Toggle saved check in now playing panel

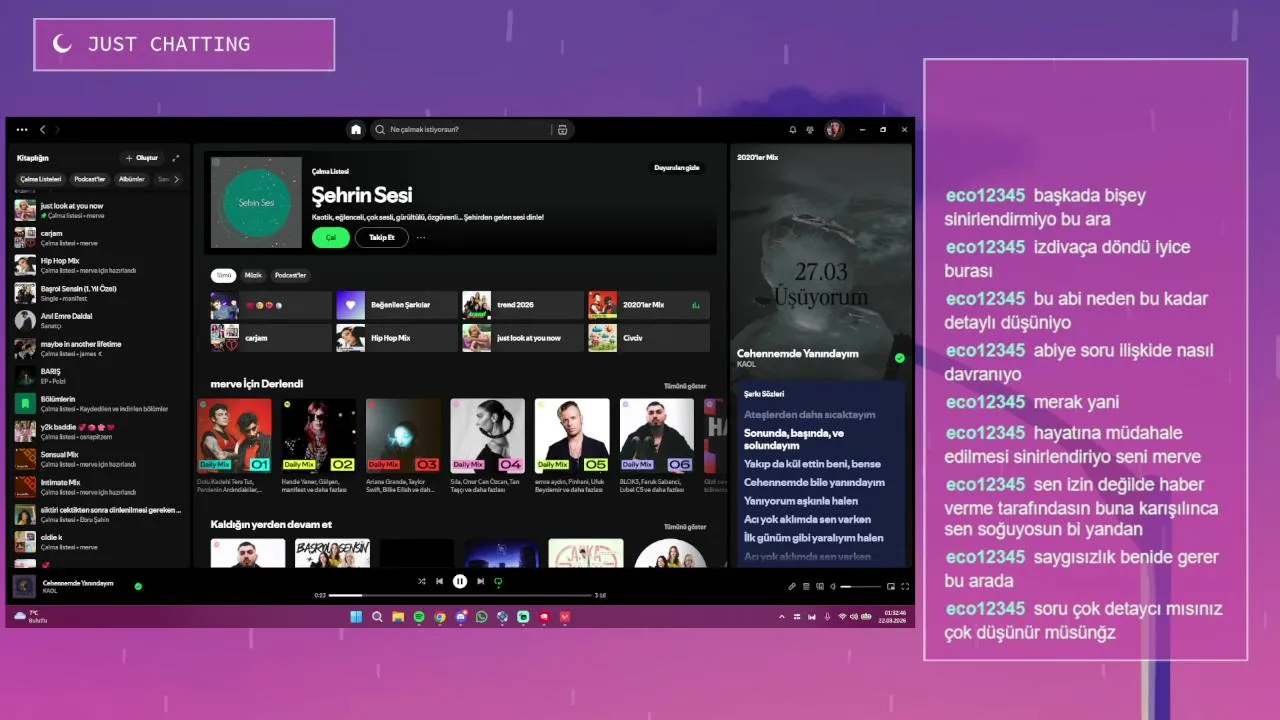coord(900,357)
